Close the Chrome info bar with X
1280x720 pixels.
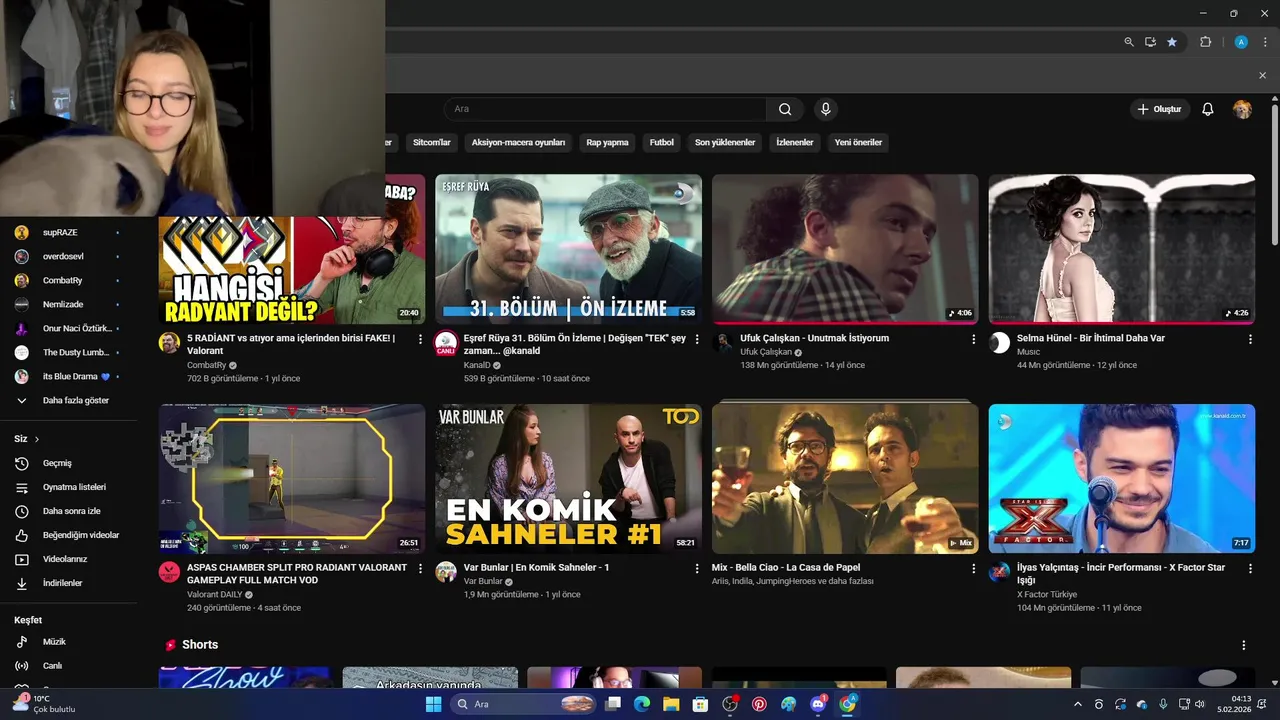(1262, 75)
